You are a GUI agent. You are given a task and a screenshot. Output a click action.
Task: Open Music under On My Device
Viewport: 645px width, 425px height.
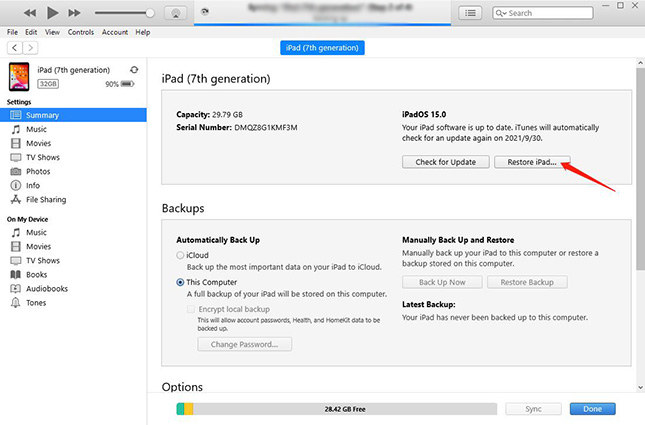(x=36, y=232)
